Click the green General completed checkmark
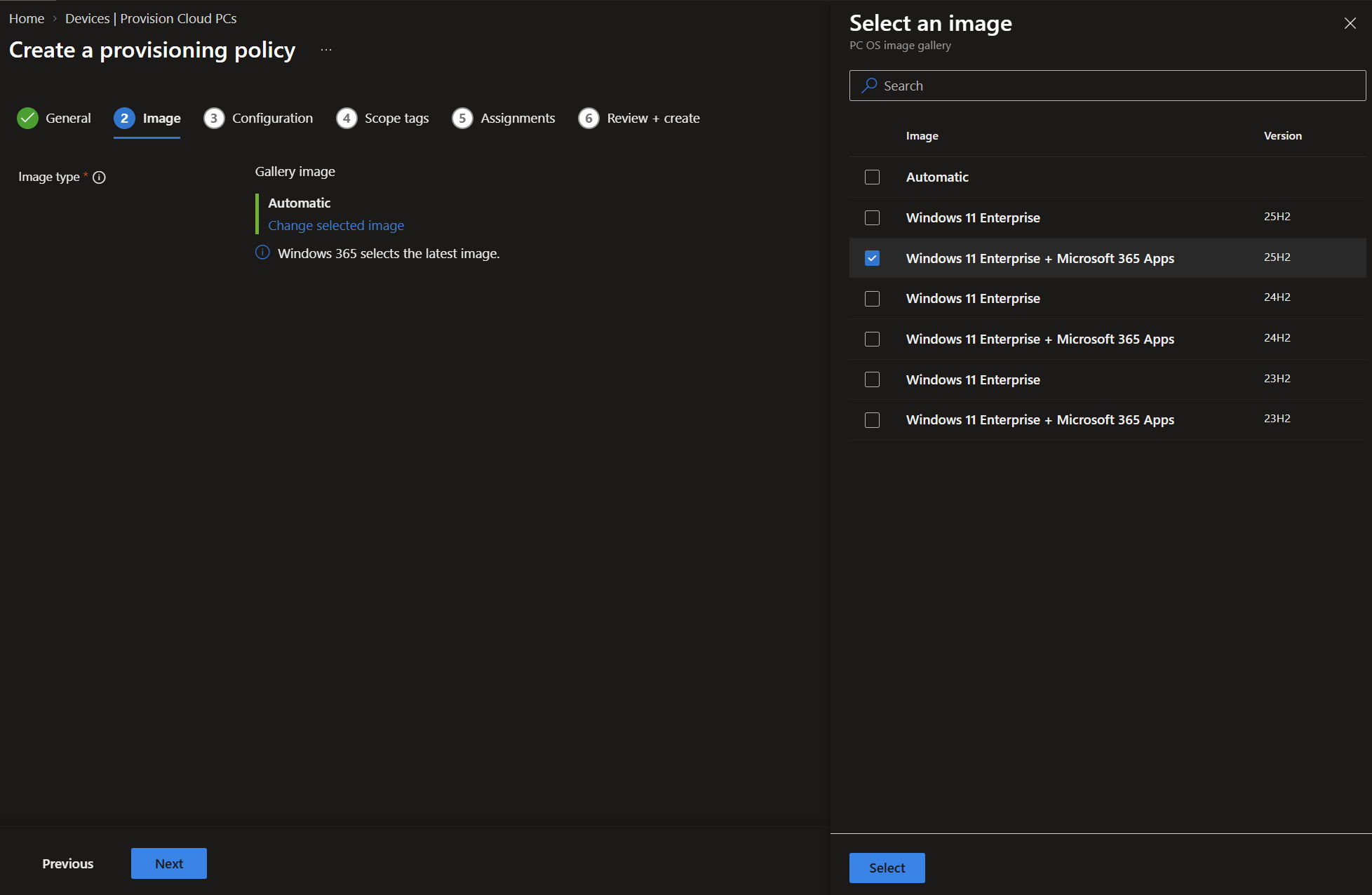Screen dimensions: 1372x895 pos(27,118)
